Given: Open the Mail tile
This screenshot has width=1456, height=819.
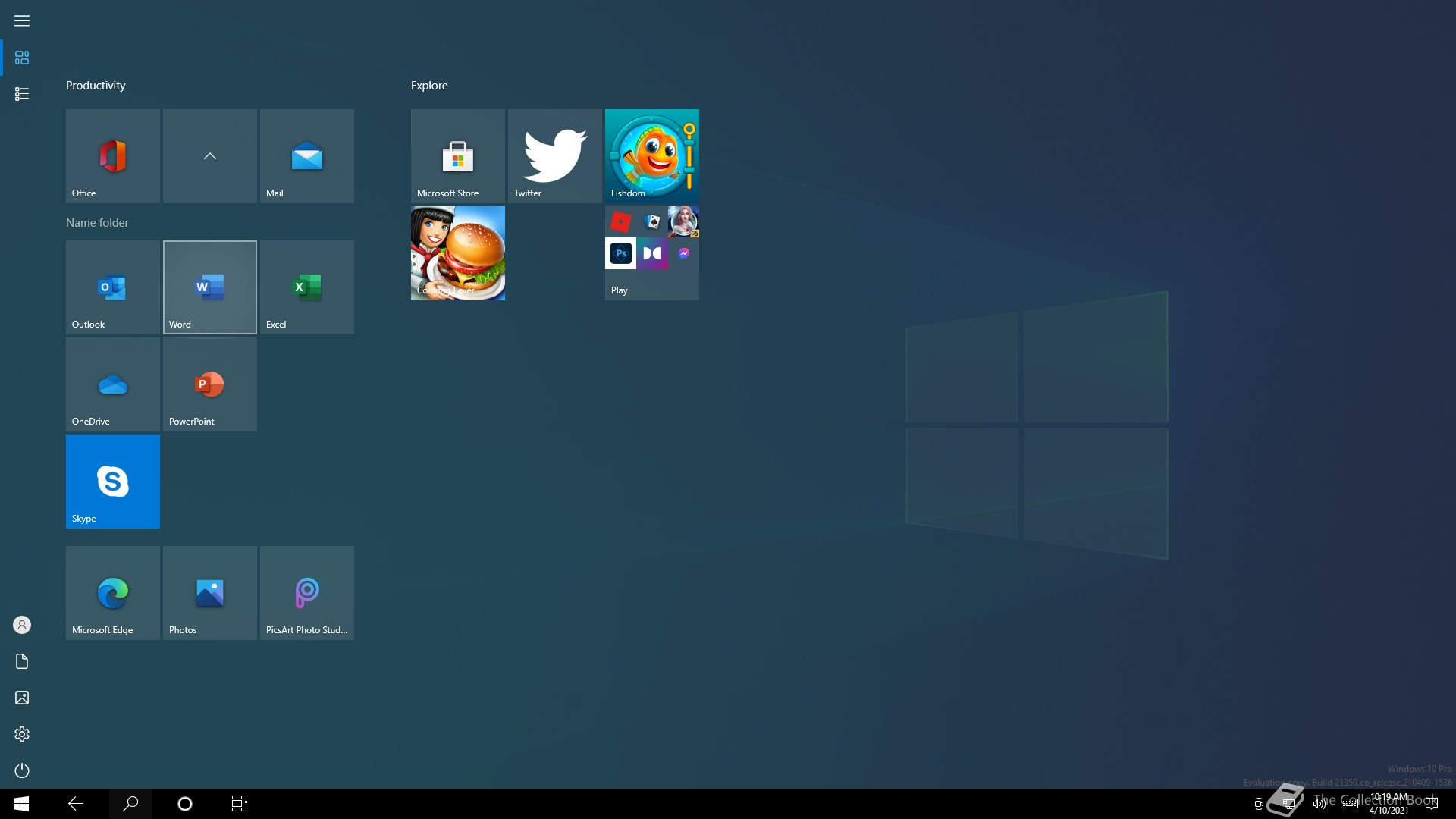Looking at the screenshot, I should [x=306, y=155].
